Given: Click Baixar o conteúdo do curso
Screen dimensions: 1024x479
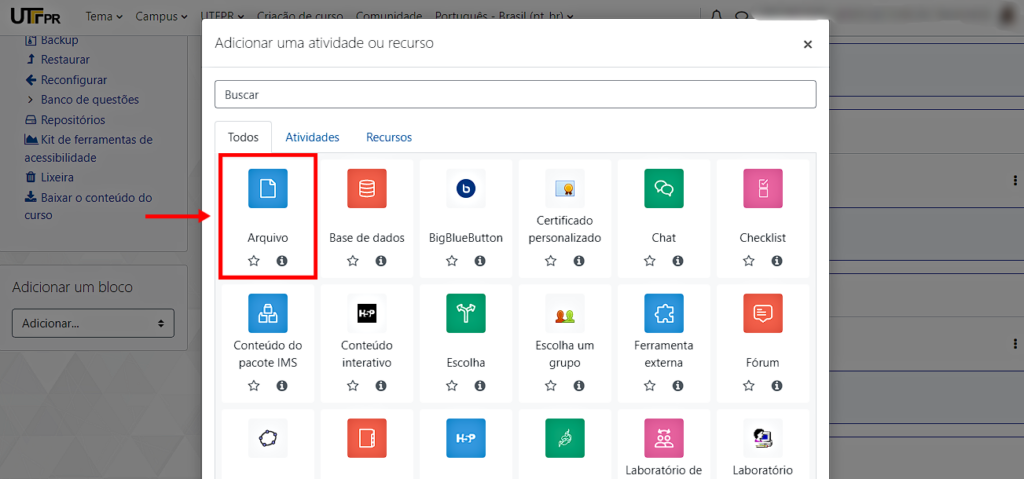Looking at the screenshot, I should (x=88, y=206).
